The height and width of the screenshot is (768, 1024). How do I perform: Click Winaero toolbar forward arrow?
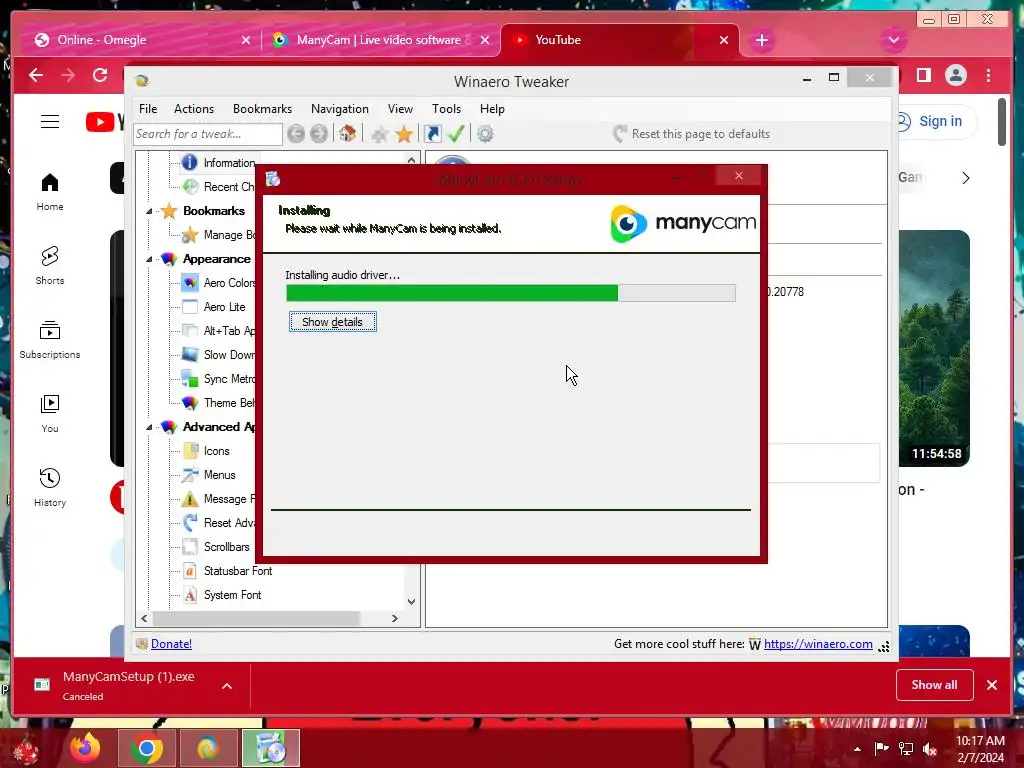click(319, 134)
